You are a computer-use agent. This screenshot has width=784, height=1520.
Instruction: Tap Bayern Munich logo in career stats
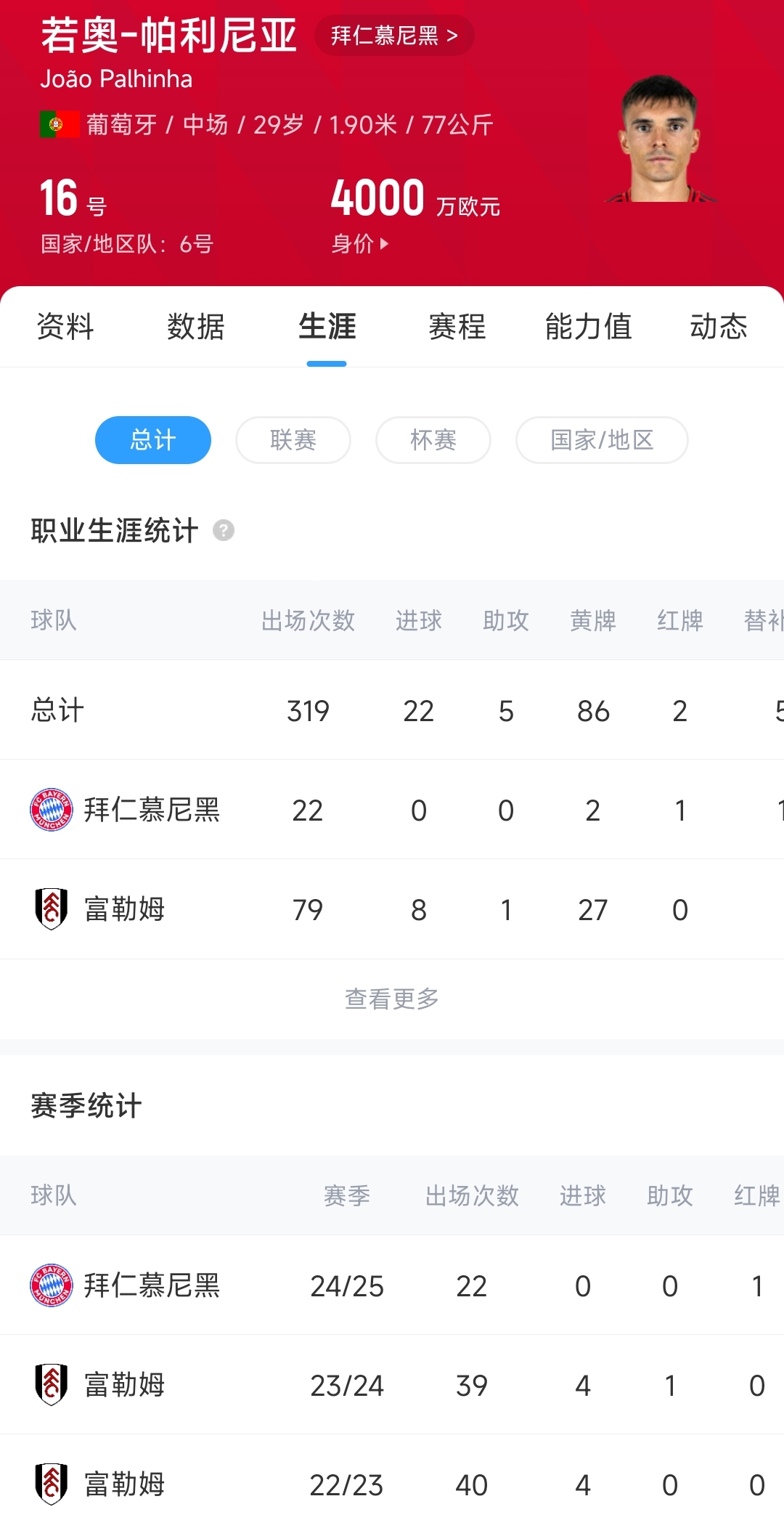click(52, 810)
